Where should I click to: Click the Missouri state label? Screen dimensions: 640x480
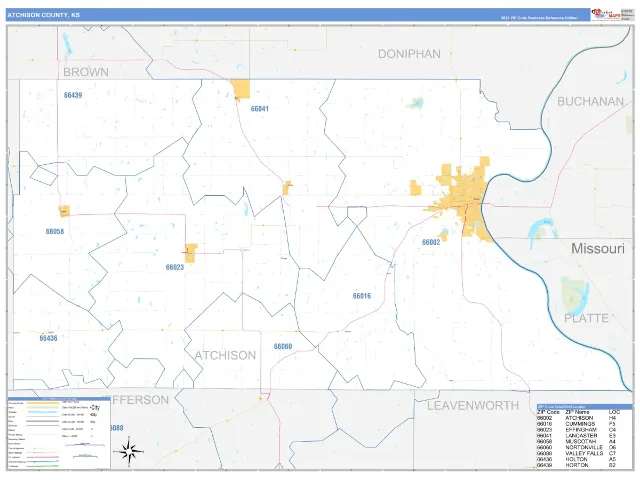click(x=598, y=248)
